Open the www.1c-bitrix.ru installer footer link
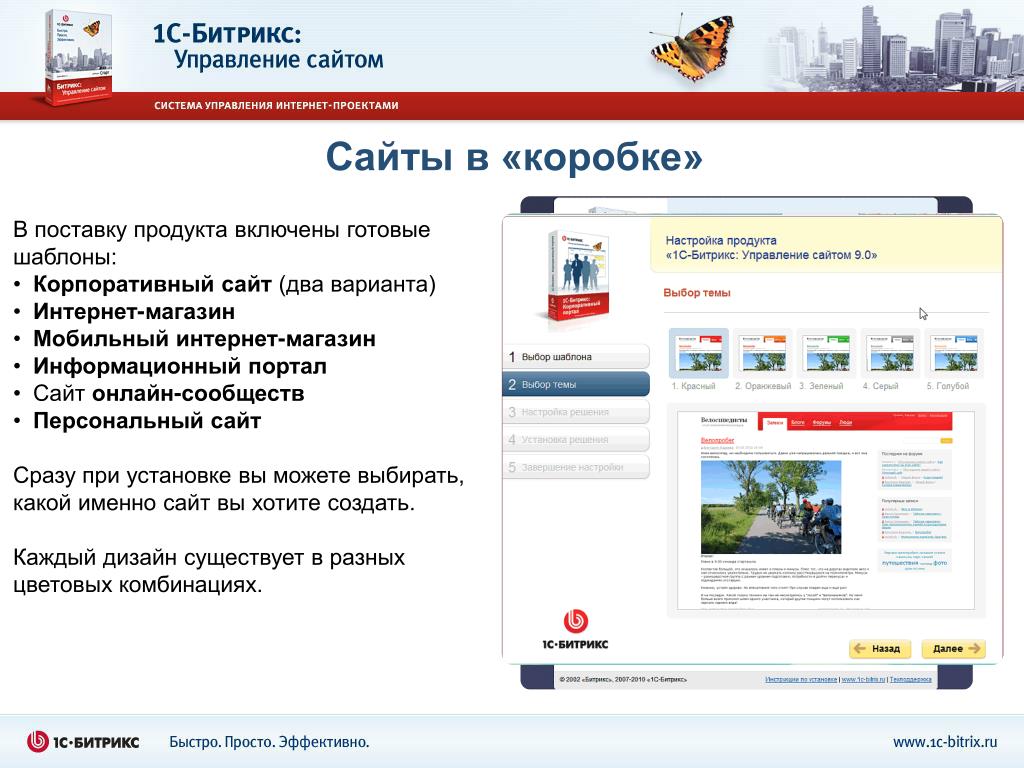This screenshot has width=1024, height=768. click(x=863, y=679)
